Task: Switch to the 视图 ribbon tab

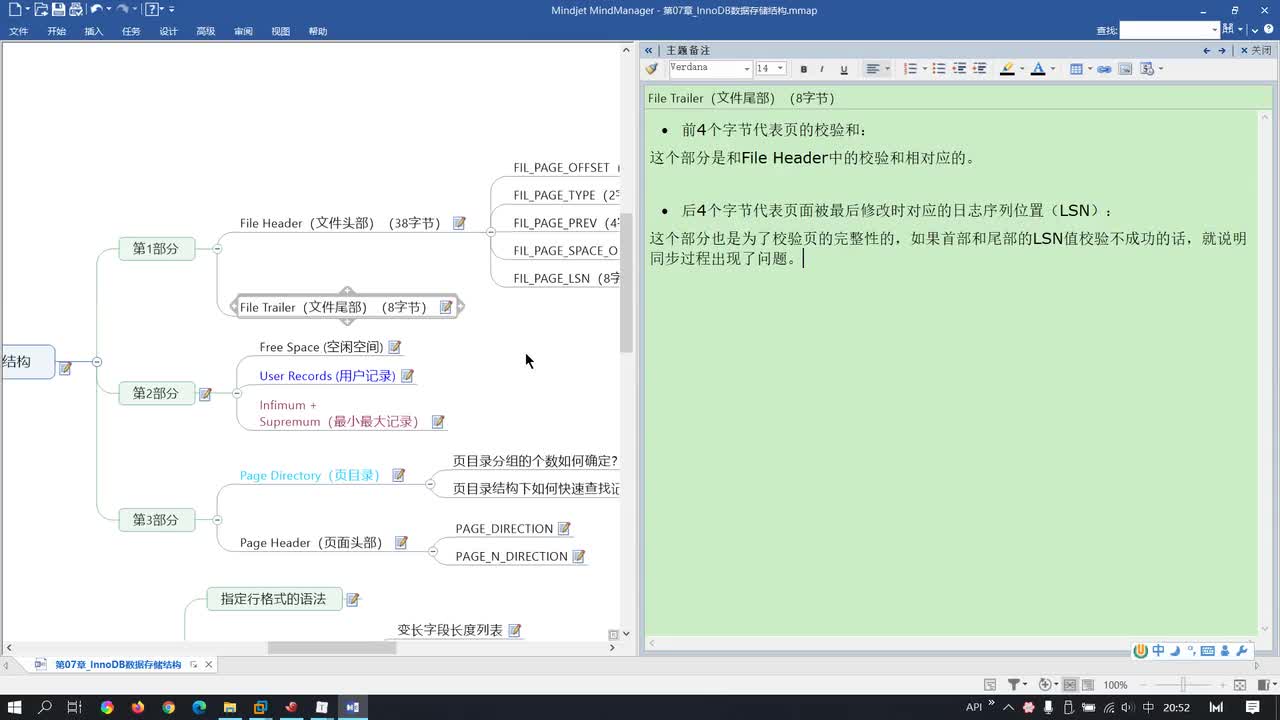Action: pyautogui.click(x=281, y=31)
